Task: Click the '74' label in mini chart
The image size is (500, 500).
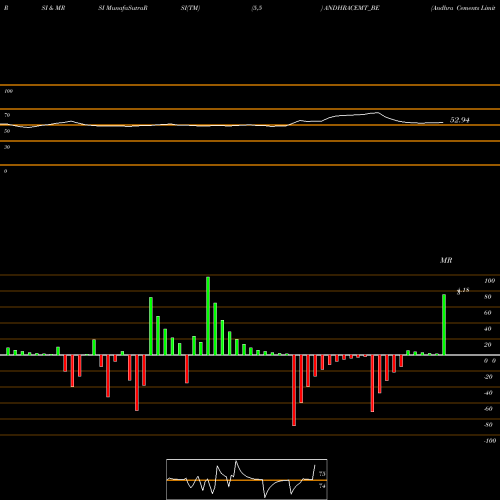Action: 322,486
